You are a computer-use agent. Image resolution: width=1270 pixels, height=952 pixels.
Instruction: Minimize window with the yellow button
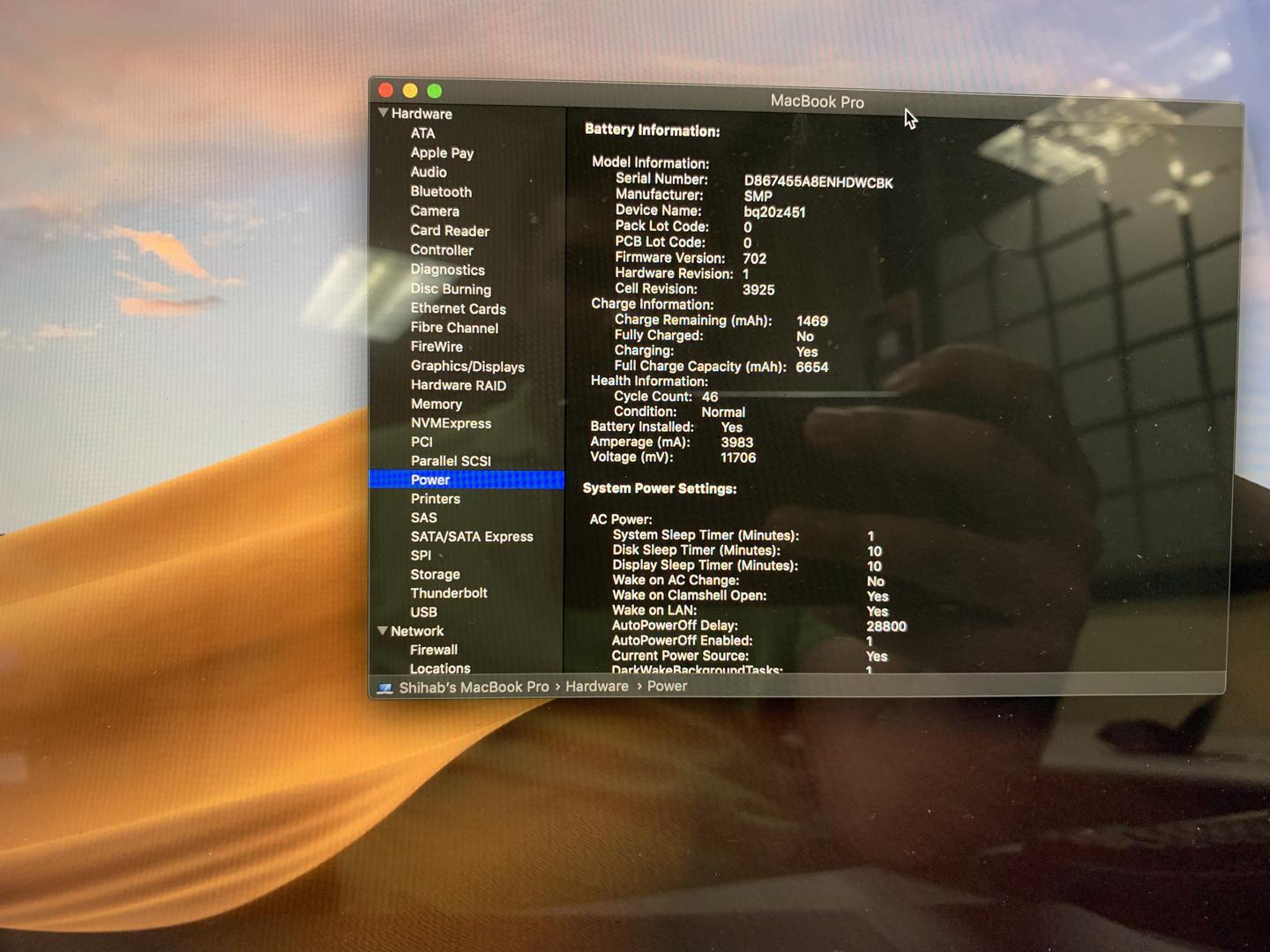410,90
